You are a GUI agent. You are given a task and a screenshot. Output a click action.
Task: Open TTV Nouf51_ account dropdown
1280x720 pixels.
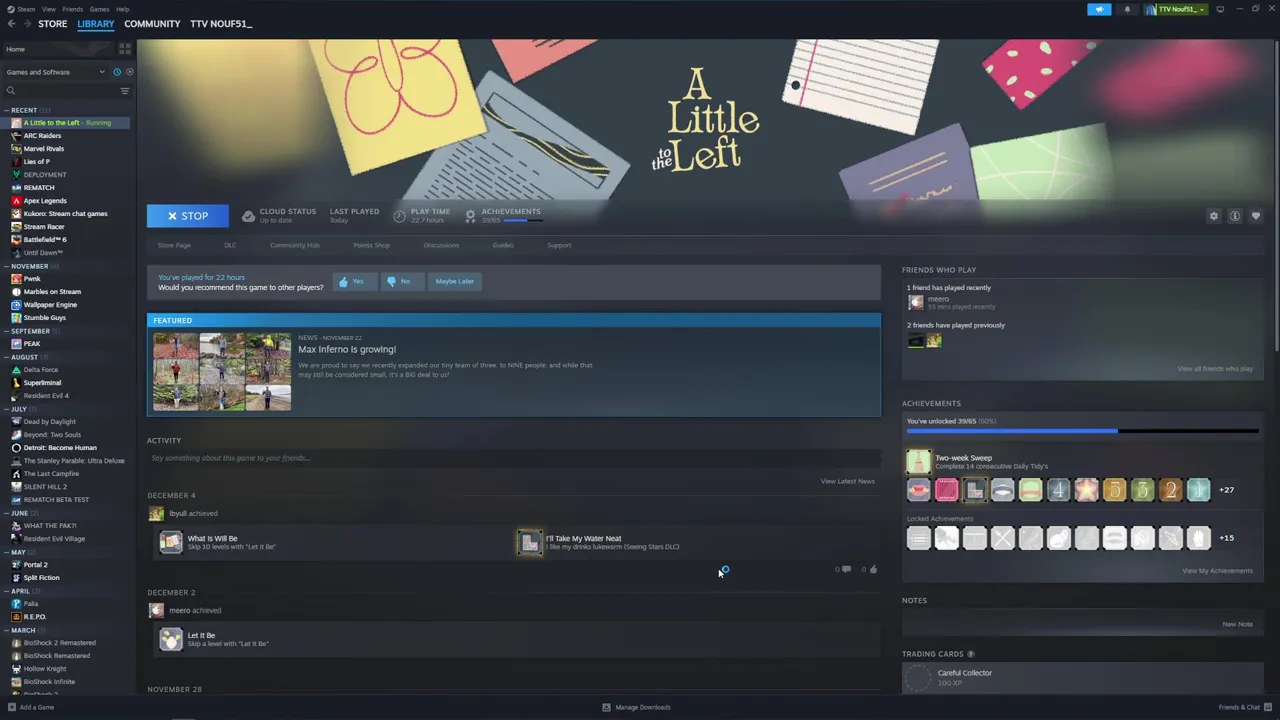point(1177,9)
